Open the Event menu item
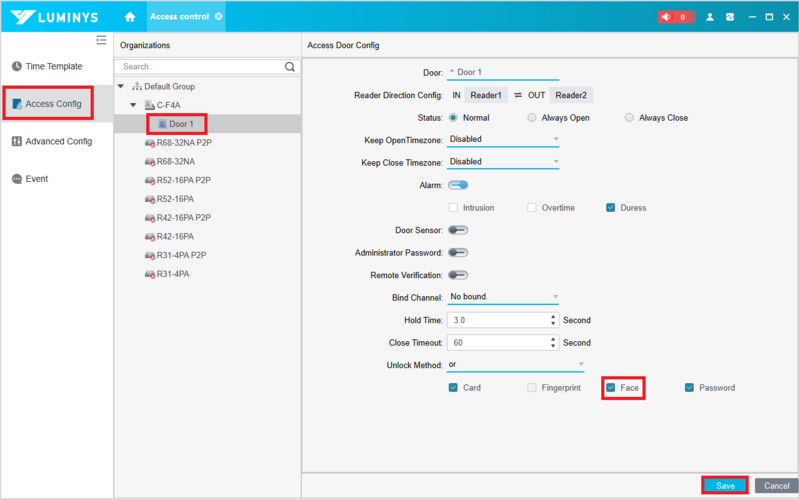Viewport: 800px width, 500px height. pos(30,179)
